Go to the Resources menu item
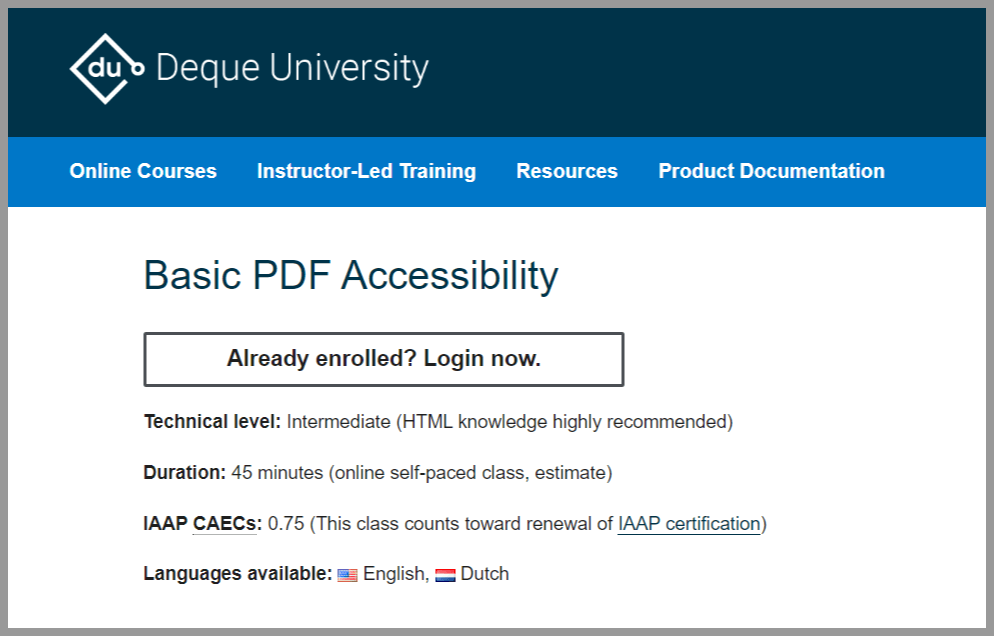The height and width of the screenshot is (636, 994). click(567, 171)
